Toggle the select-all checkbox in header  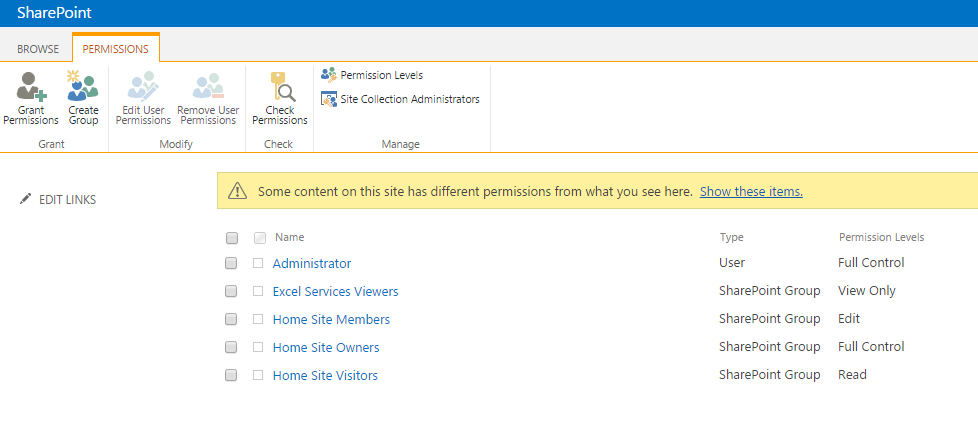[x=232, y=238]
